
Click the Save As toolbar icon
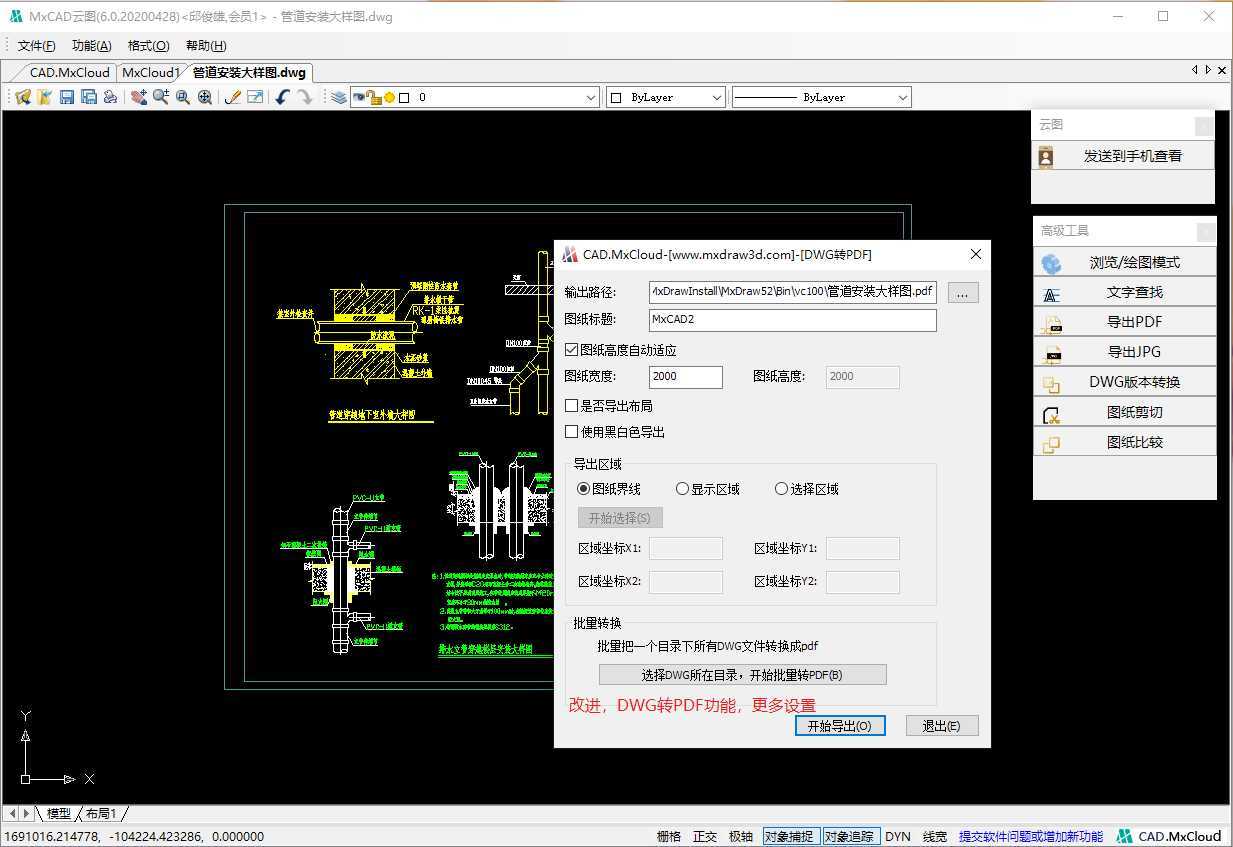(88, 97)
